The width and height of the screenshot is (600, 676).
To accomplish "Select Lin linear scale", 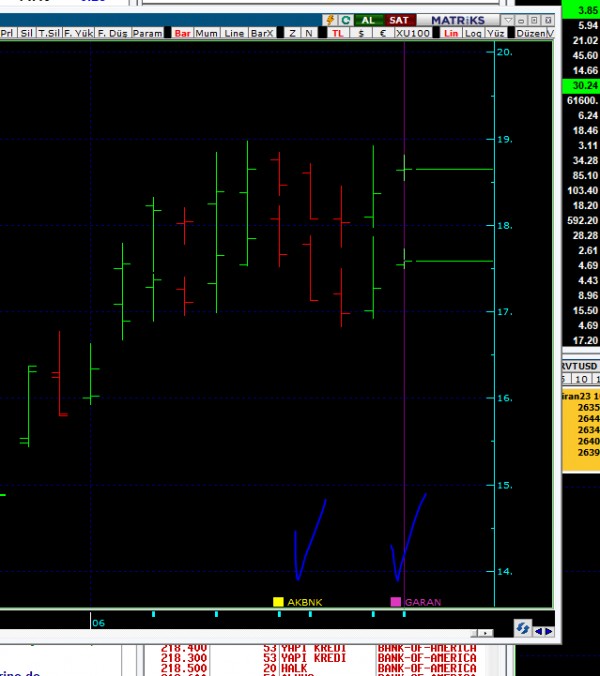I will 451,33.
